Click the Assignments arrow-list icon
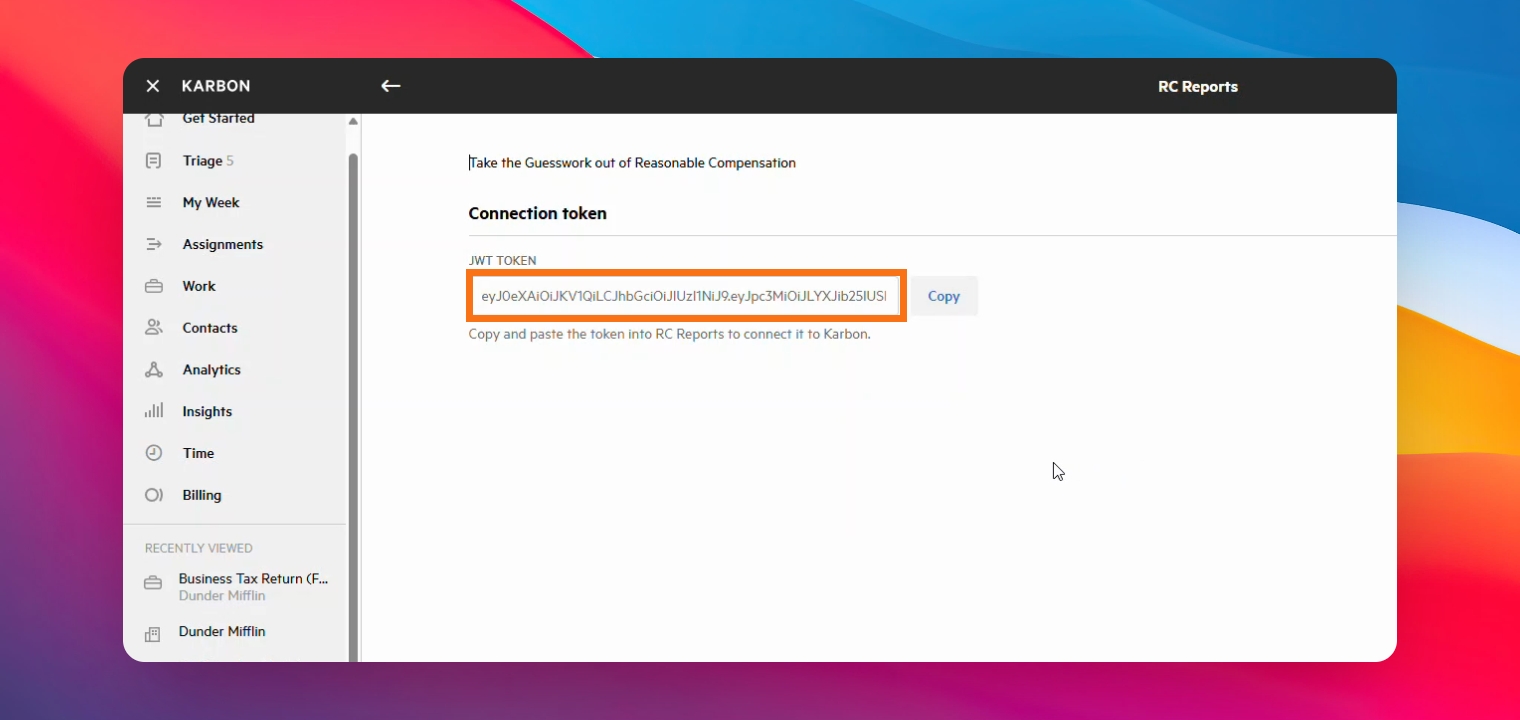Viewport: 1520px width, 720px height. (154, 244)
